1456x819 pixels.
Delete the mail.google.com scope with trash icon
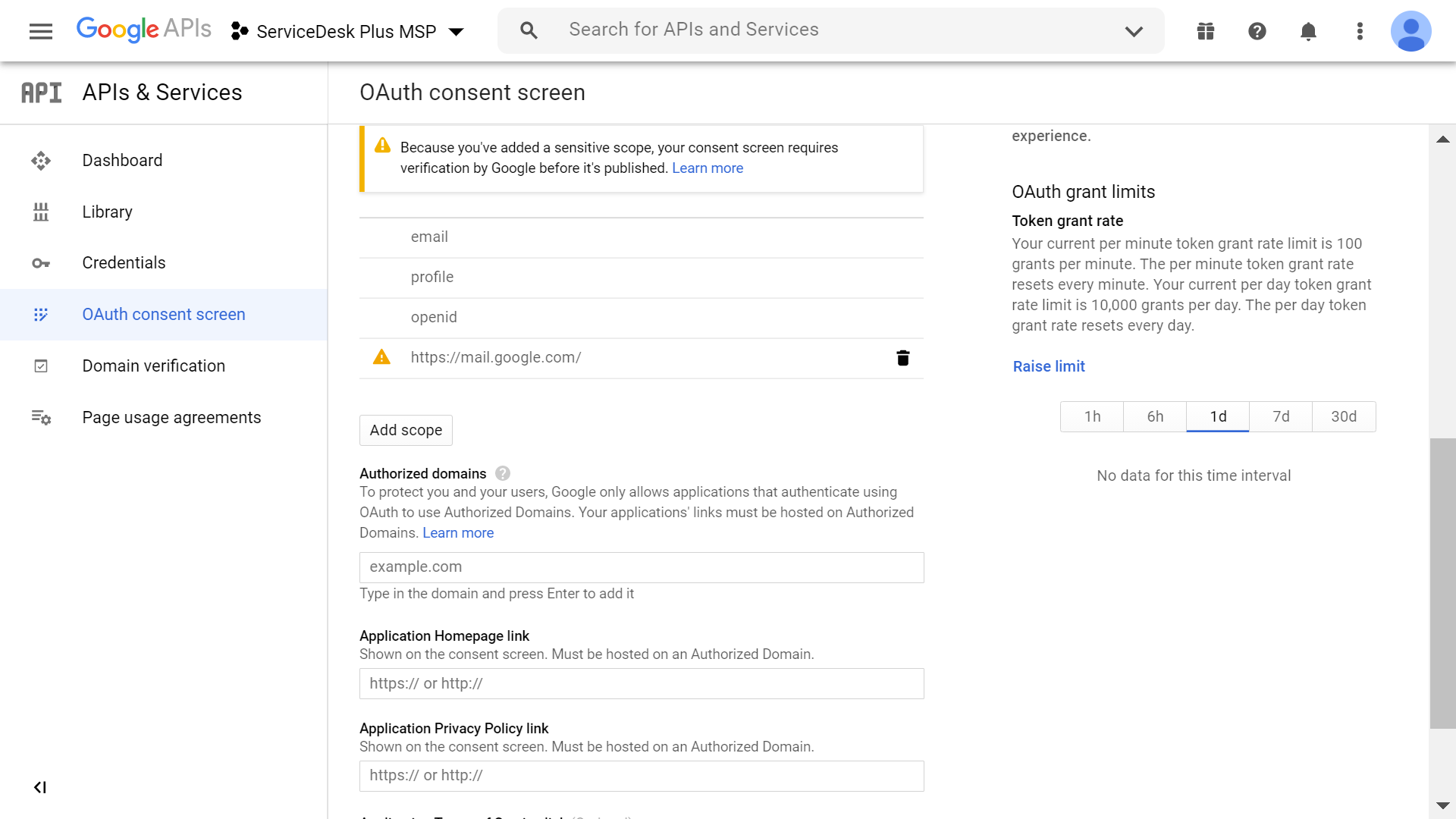point(902,358)
